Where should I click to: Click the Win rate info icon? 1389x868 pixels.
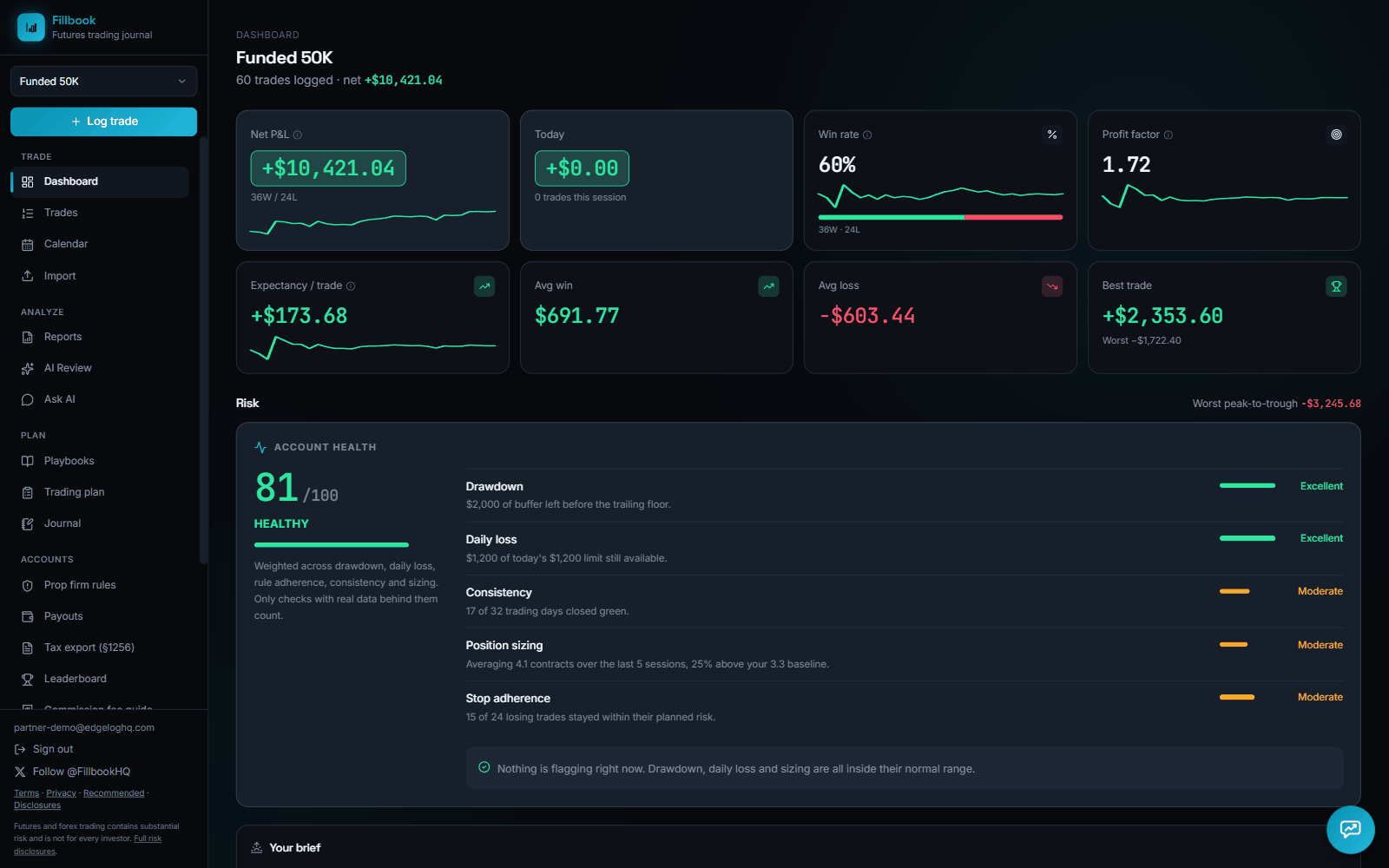coord(867,135)
